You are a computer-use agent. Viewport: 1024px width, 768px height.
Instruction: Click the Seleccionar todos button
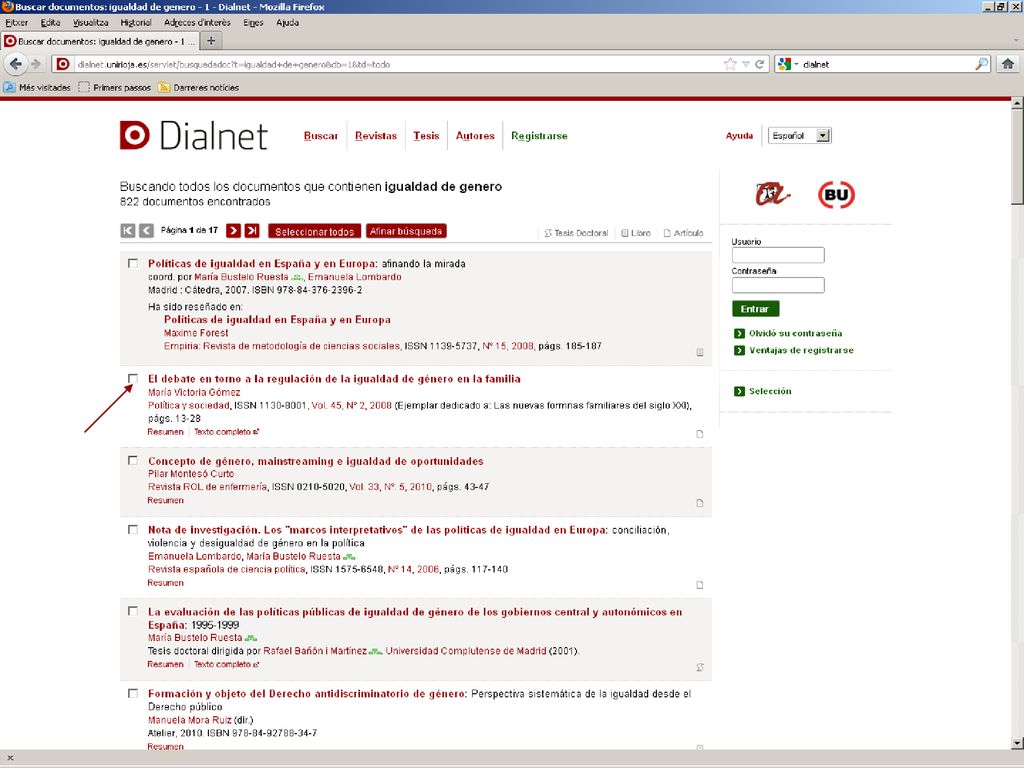click(314, 231)
